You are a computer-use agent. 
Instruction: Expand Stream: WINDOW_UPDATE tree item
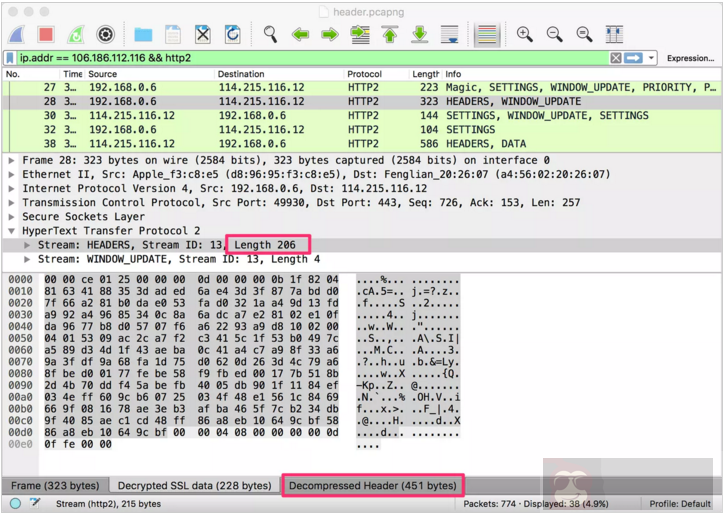pos(27,259)
